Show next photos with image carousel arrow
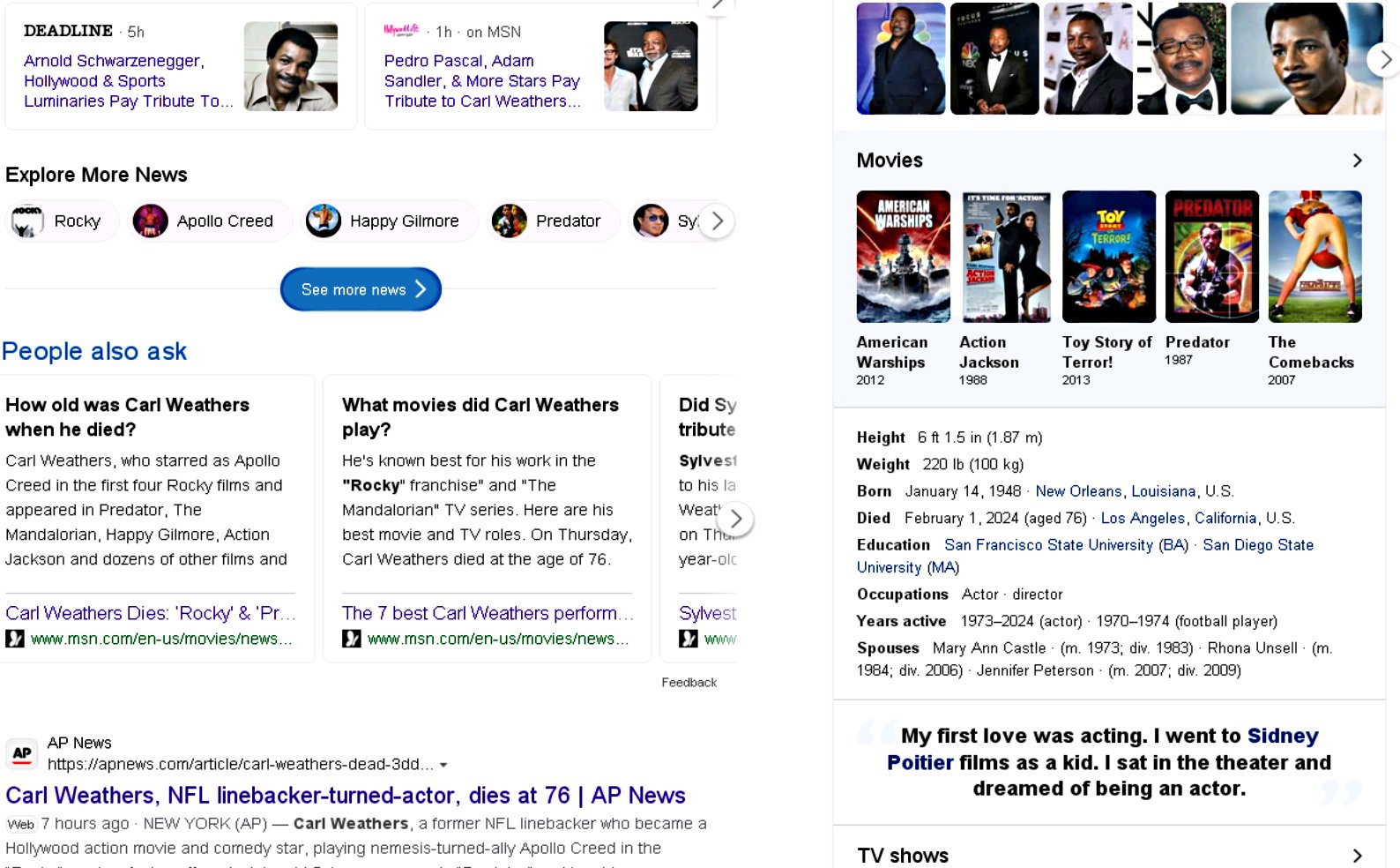The image size is (1400, 868). coord(1383,60)
